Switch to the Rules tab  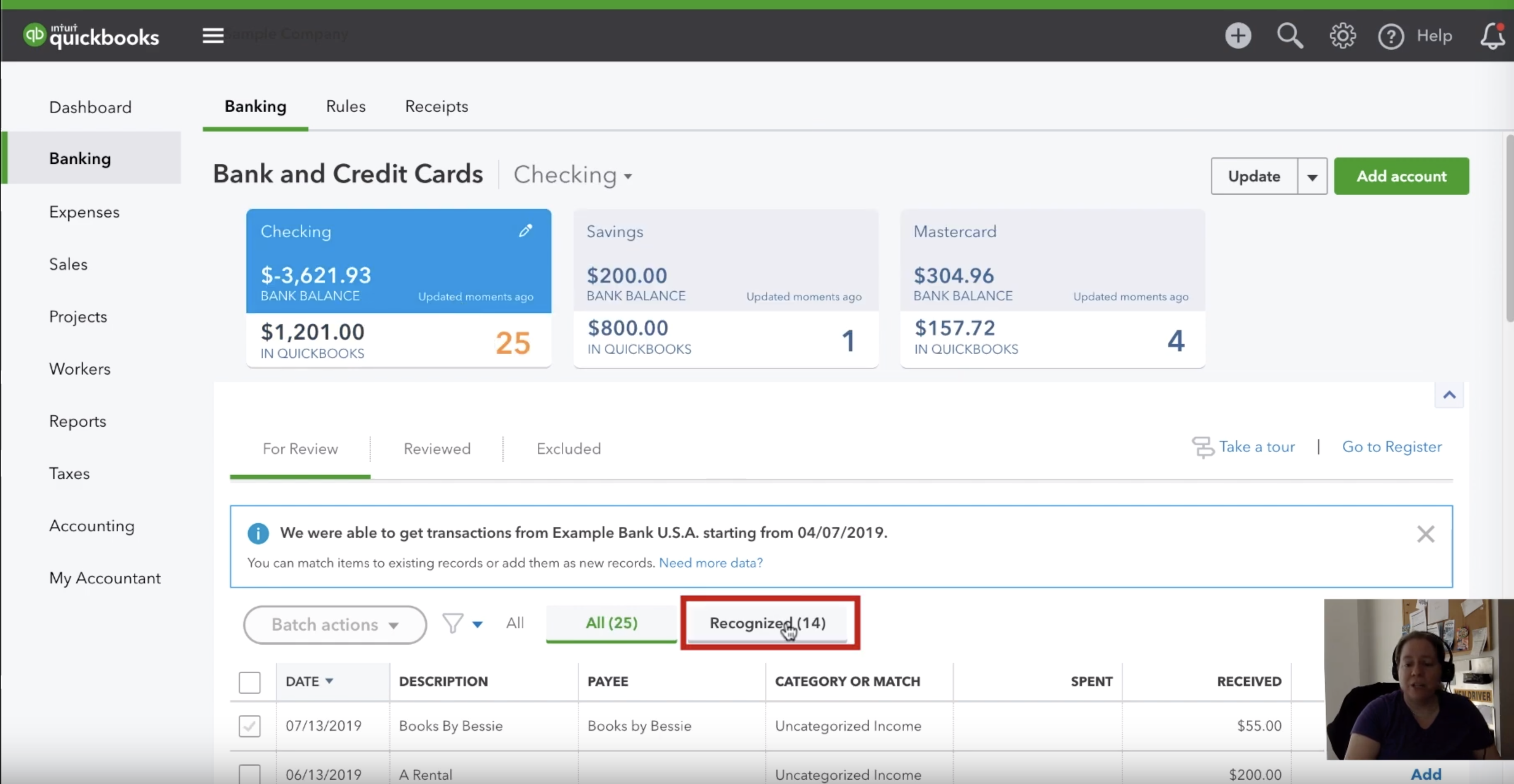coord(346,106)
